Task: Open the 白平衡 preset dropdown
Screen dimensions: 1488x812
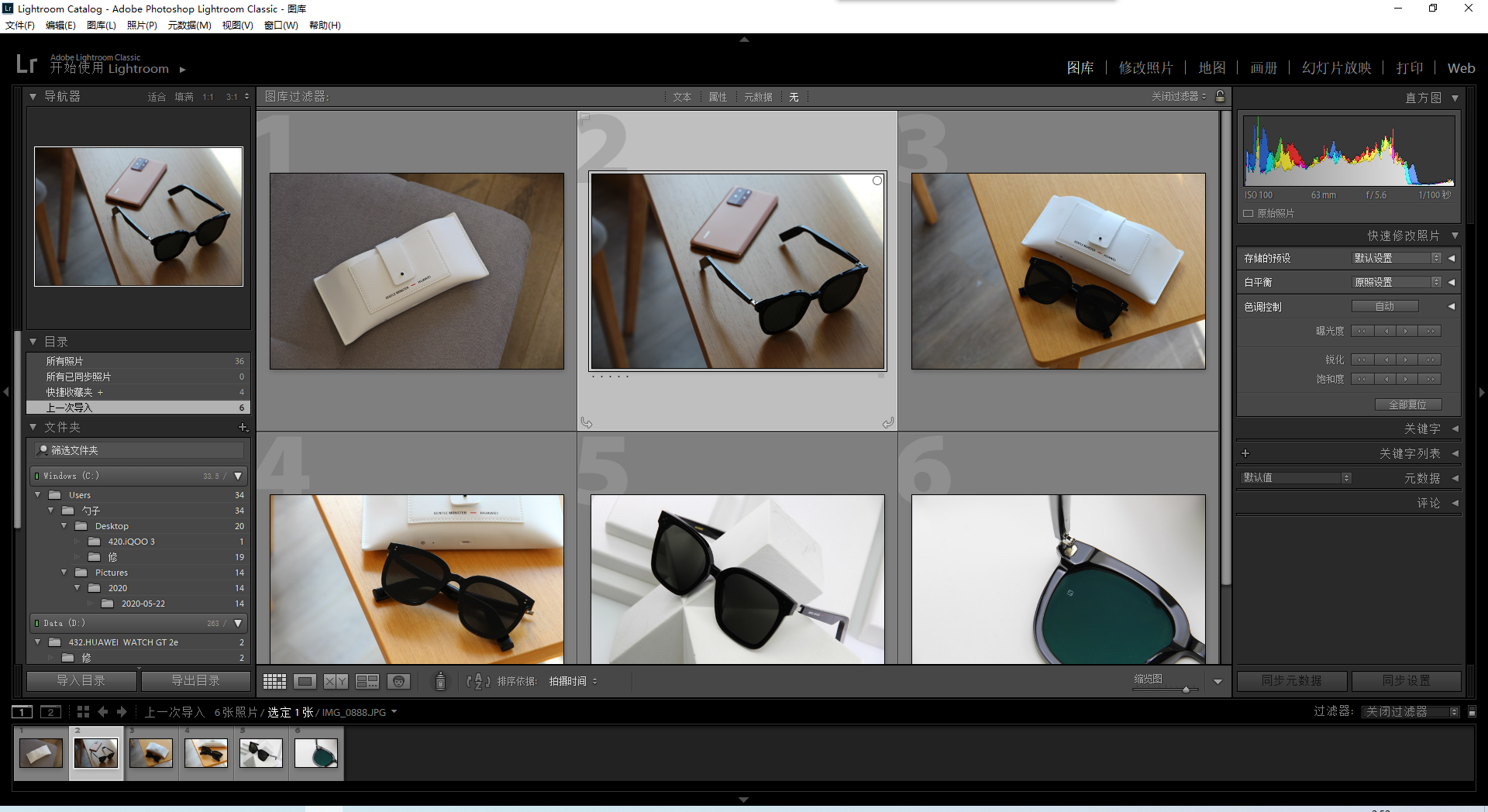Action: click(x=1397, y=282)
